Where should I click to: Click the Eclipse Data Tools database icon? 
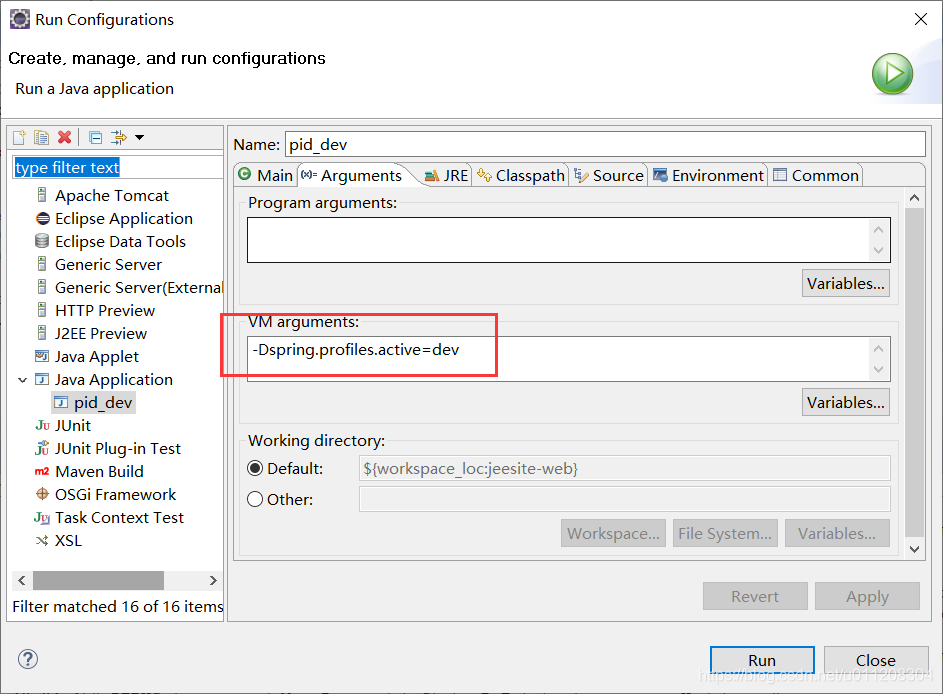[x=42, y=241]
